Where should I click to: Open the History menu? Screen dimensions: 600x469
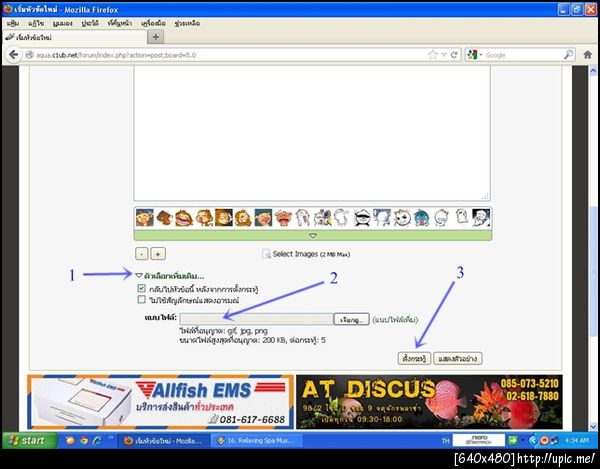click(x=90, y=23)
